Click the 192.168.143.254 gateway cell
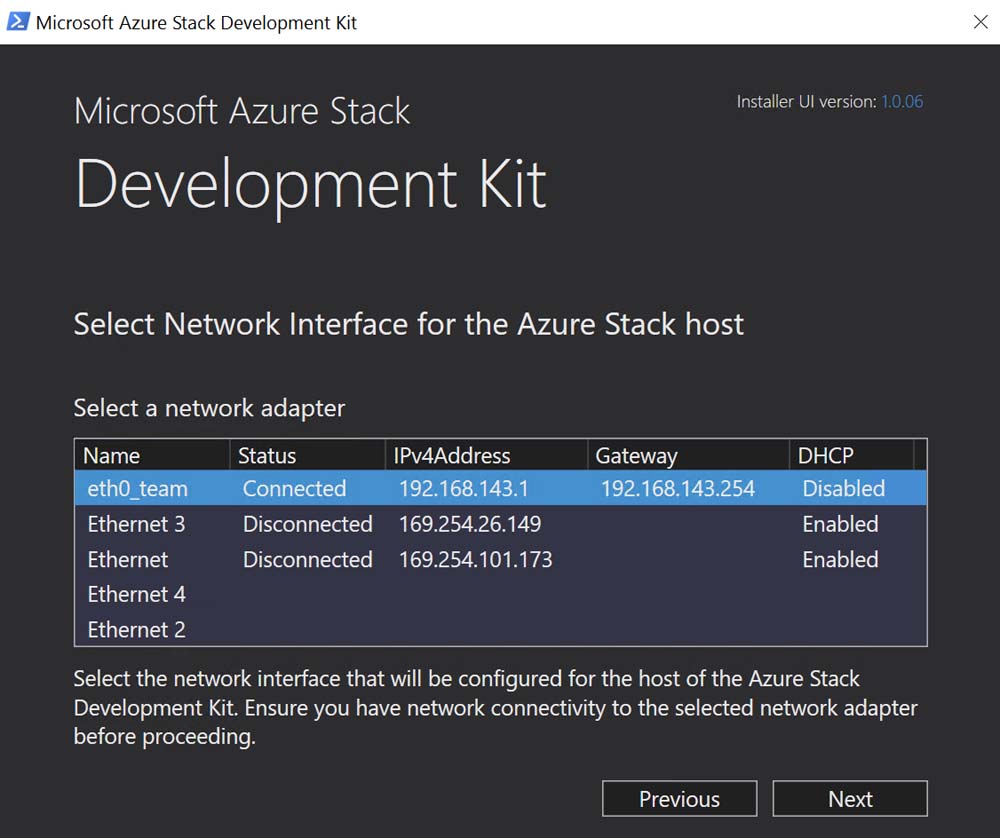Screen dimensions: 1000x838 click(x=678, y=489)
